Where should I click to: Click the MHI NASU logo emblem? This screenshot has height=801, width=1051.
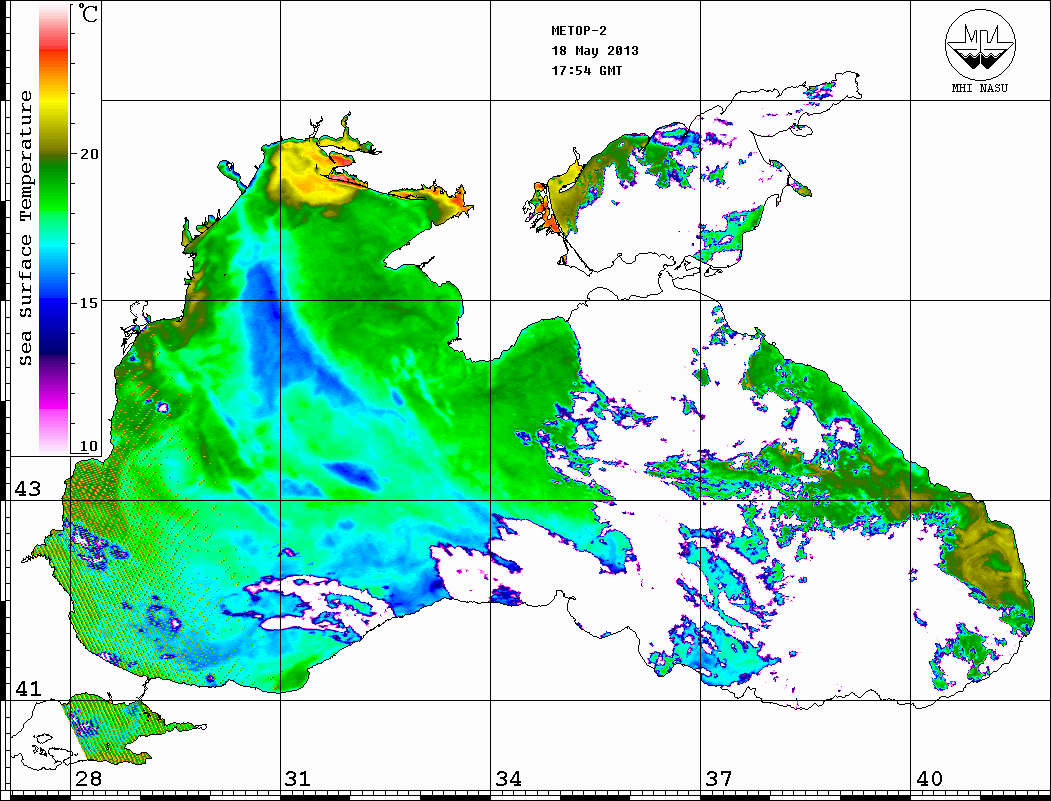click(x=980, y=46)
